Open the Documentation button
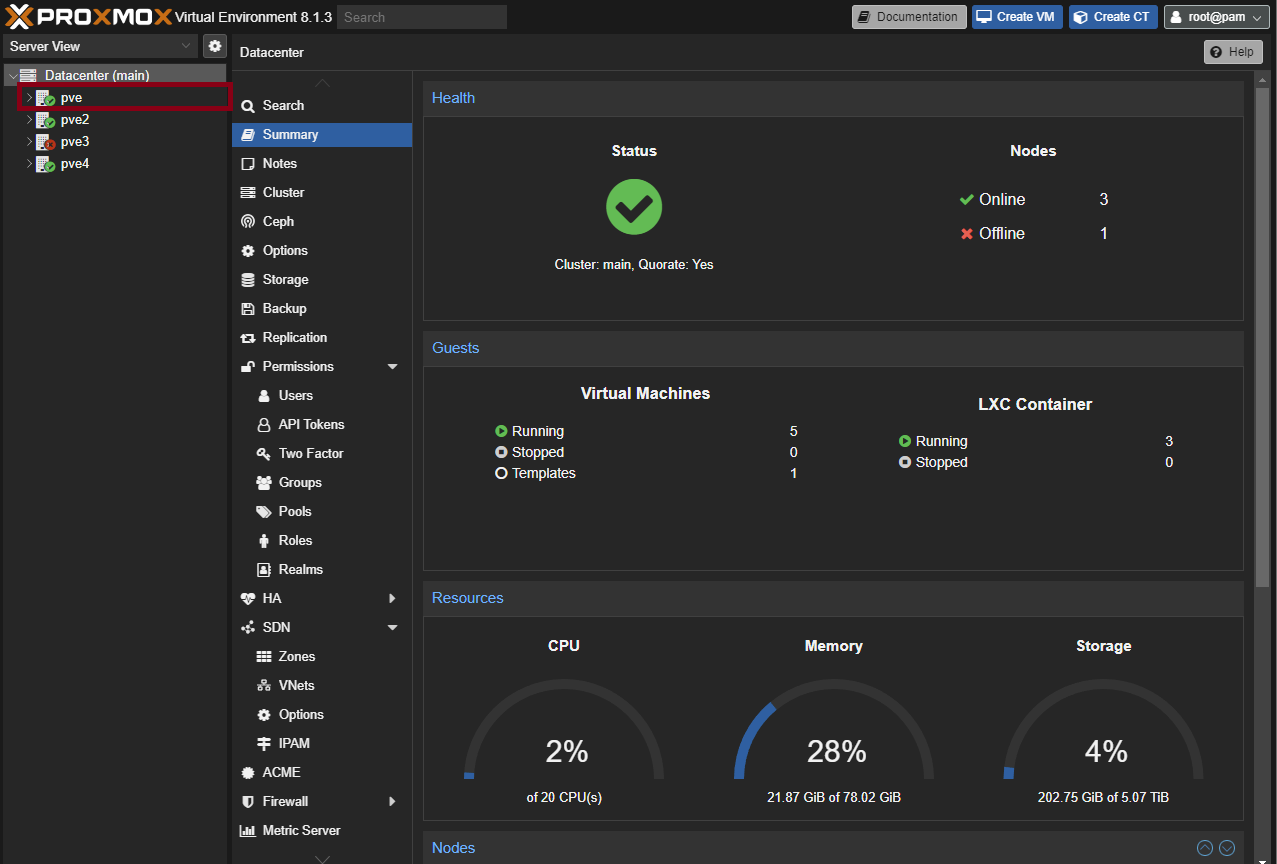The image size is (1277, 864). tap(909, 17)
